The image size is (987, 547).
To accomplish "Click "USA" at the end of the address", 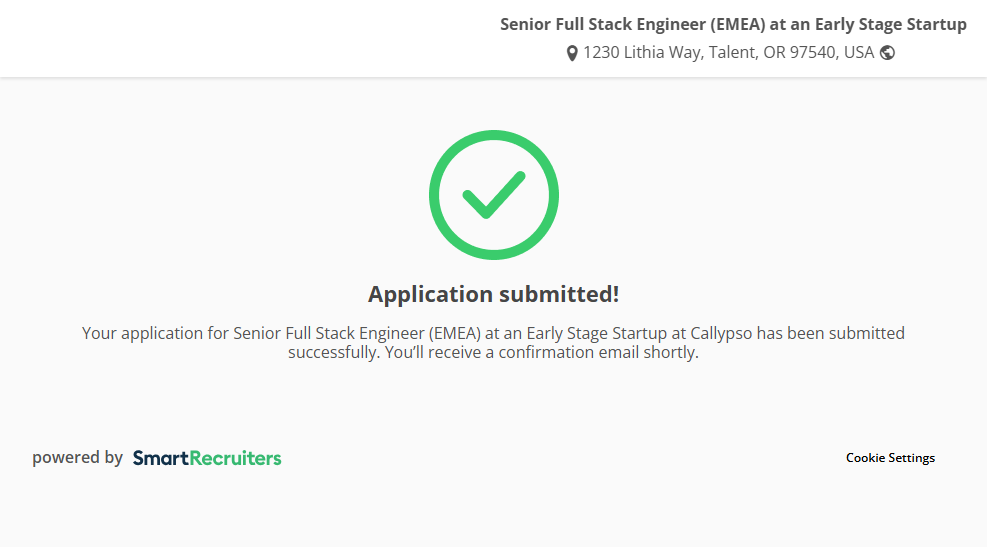I will (x=859, y=53).
